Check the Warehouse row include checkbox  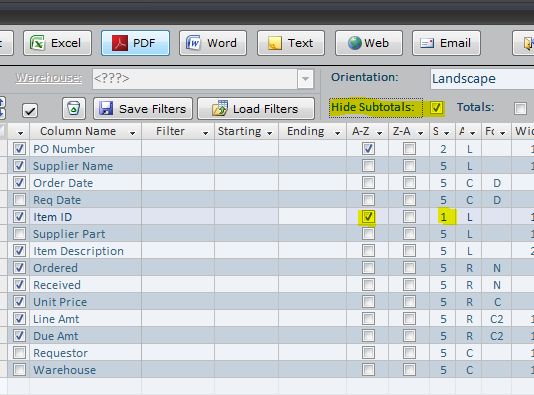[19, 370]
